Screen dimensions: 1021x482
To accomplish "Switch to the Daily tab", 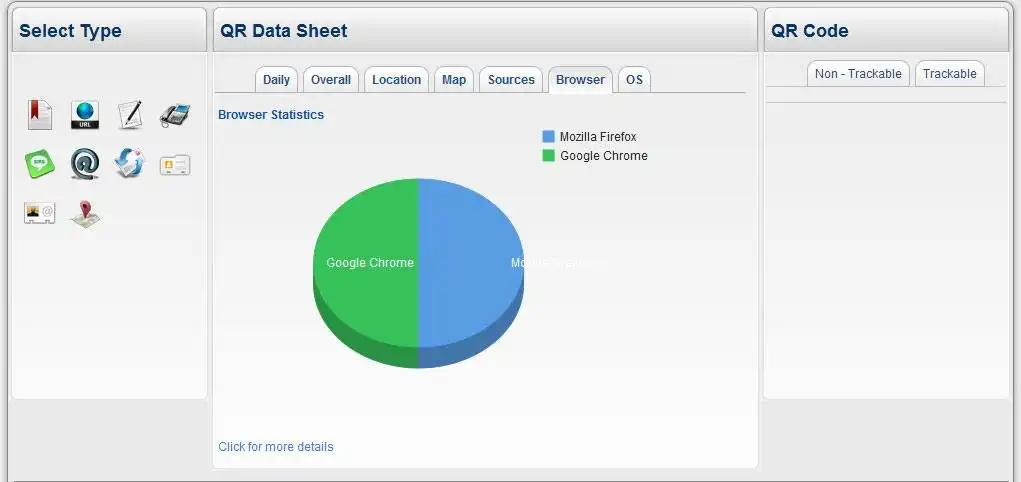I will (x=276, y=80).
